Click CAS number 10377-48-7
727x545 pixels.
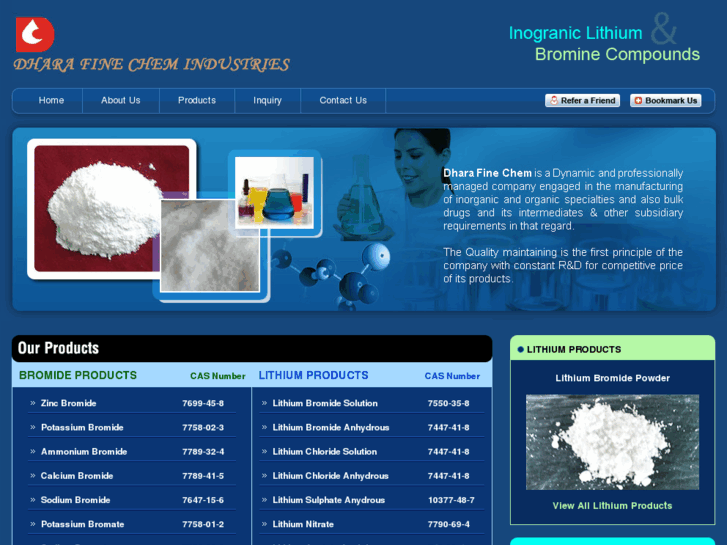[451, 500]
